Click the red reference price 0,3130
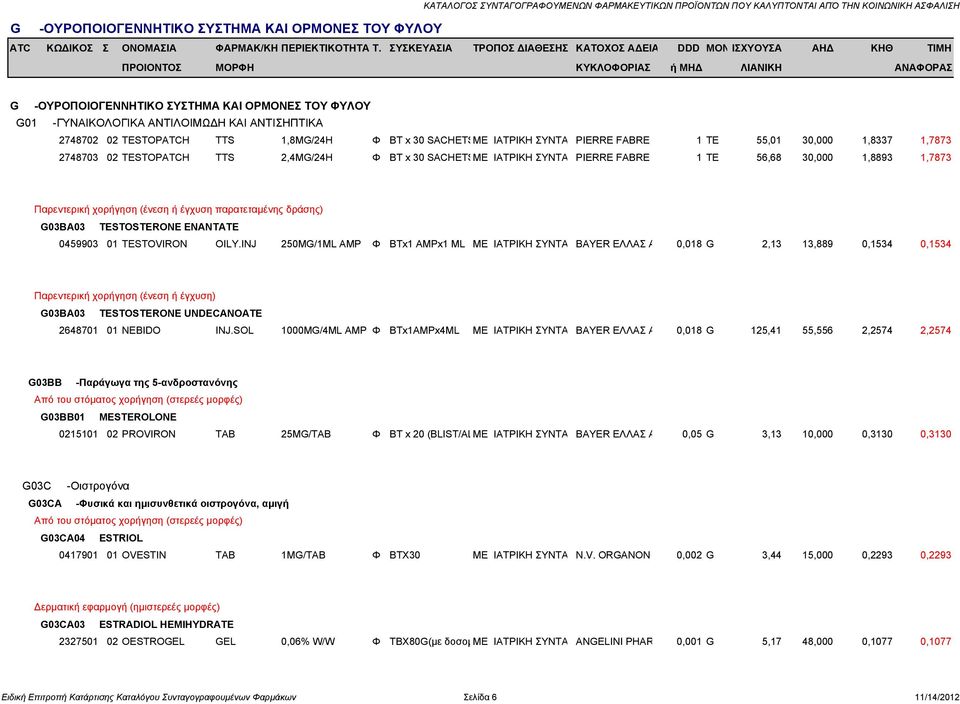 click(936, 434)
